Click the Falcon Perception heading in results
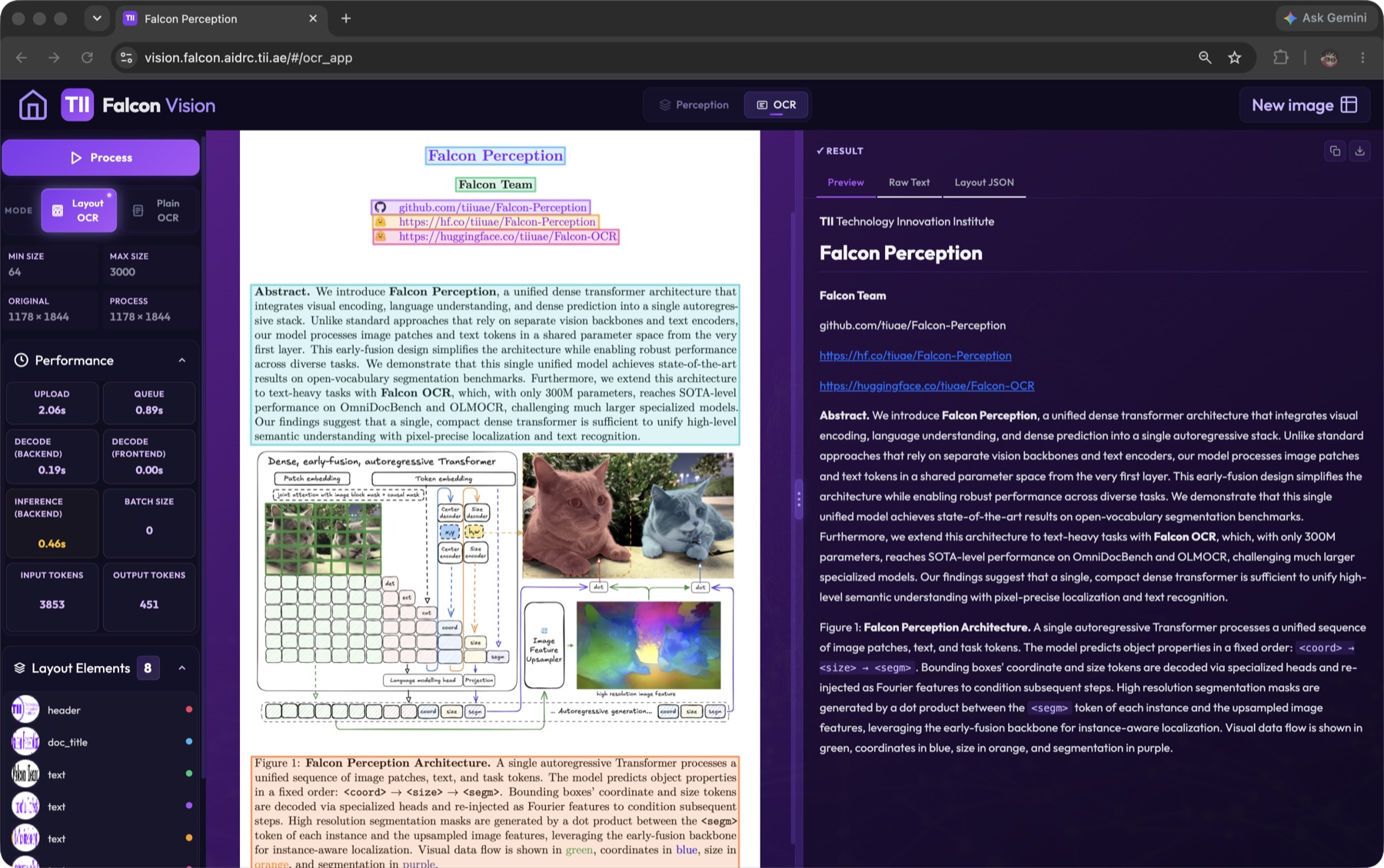The image size is (1384, 868). (x=900, y=253)
